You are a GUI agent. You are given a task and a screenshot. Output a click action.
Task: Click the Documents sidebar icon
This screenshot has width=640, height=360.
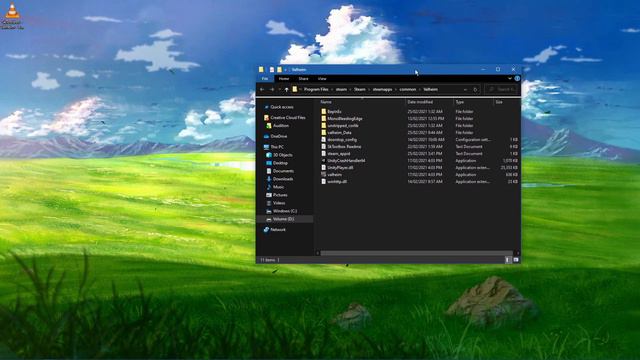coord(269,171)
